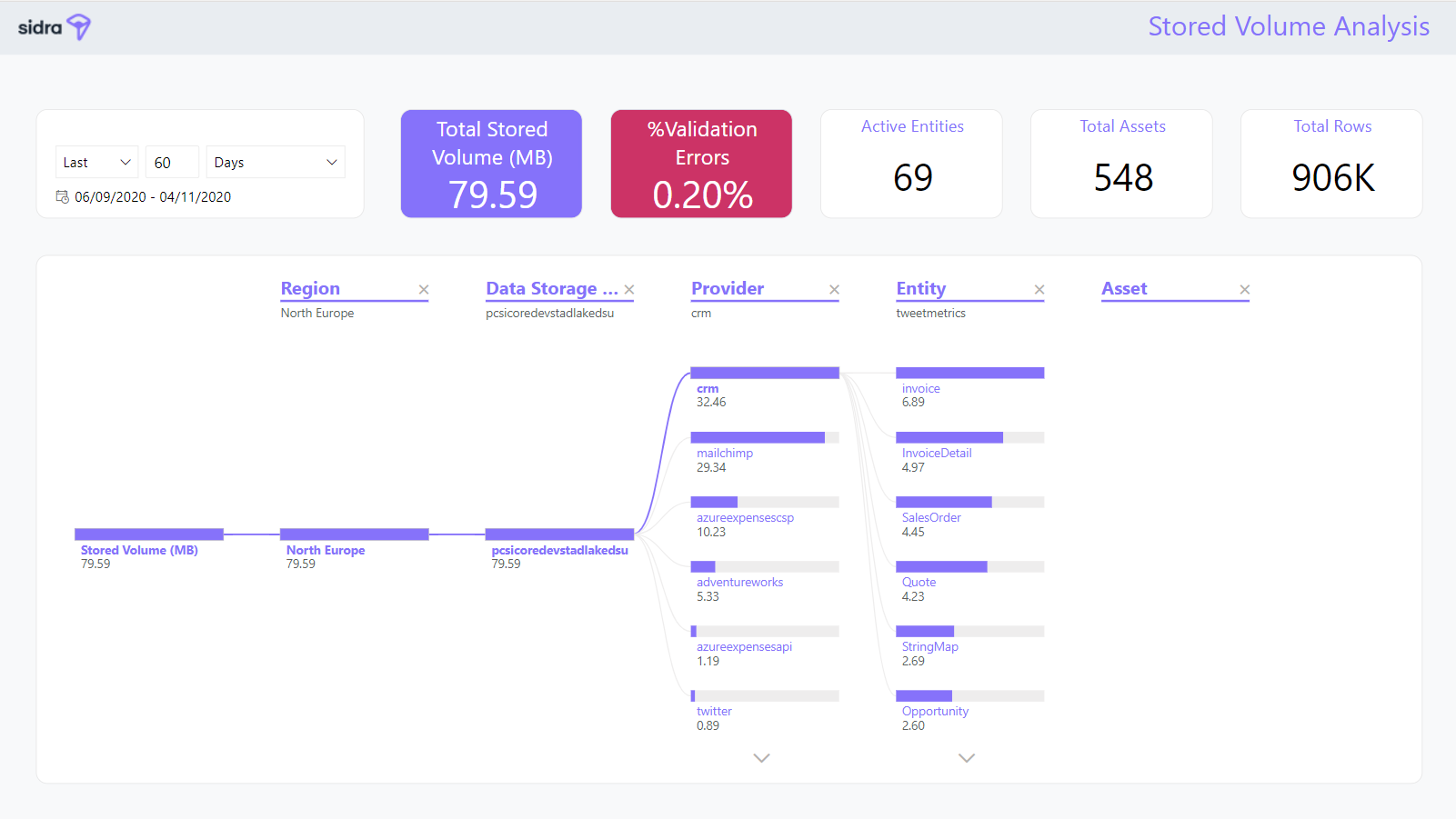
Task: Click the Asset column header
Action: [1124, 289]
